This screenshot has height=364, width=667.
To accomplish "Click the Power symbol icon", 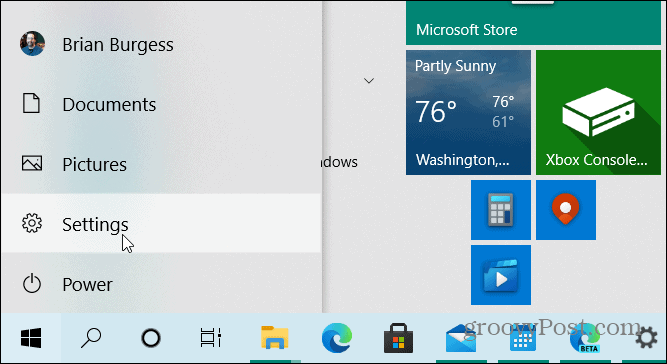I will 32,284.
